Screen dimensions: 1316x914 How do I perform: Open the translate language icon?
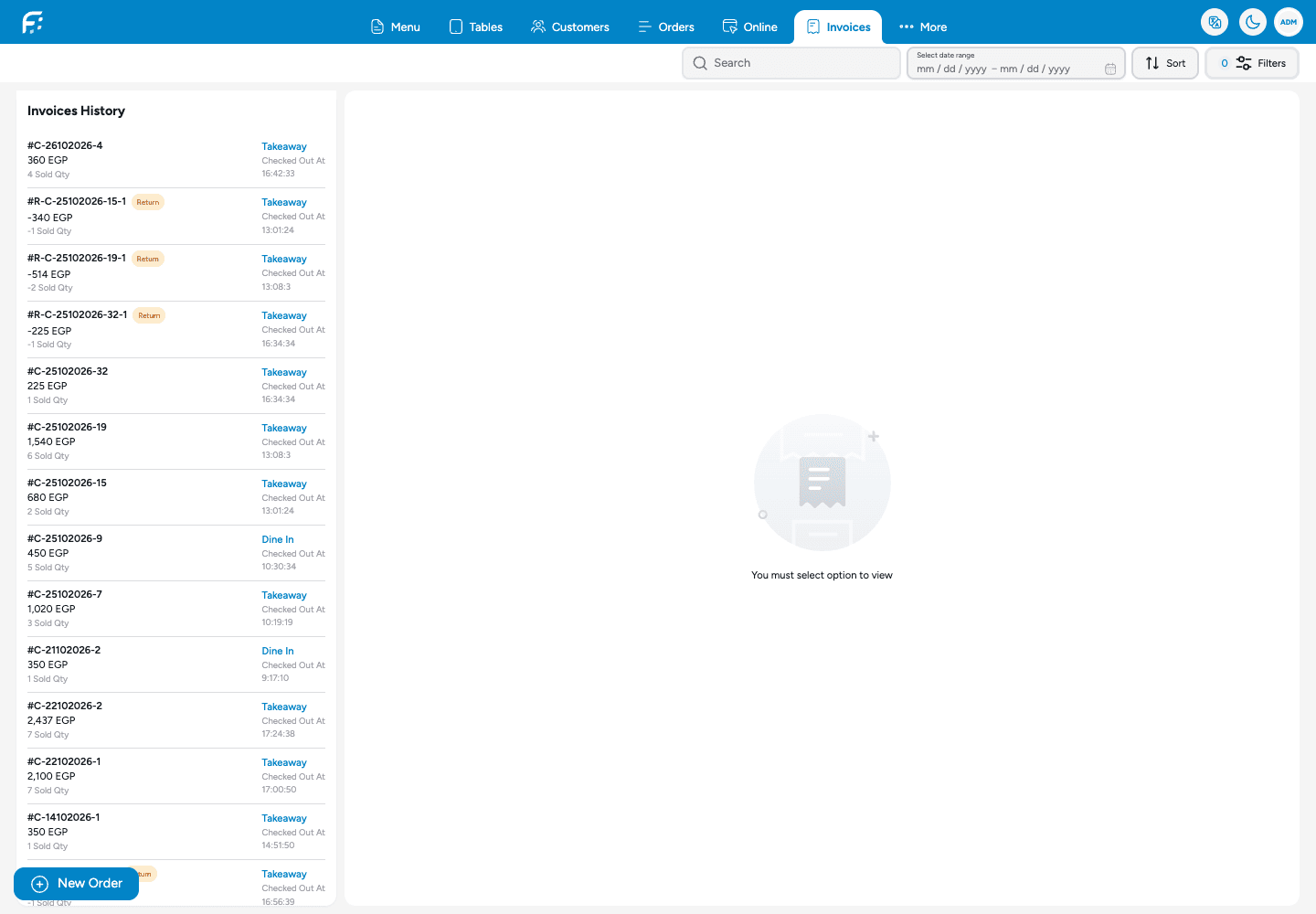tap(1215, 22)
